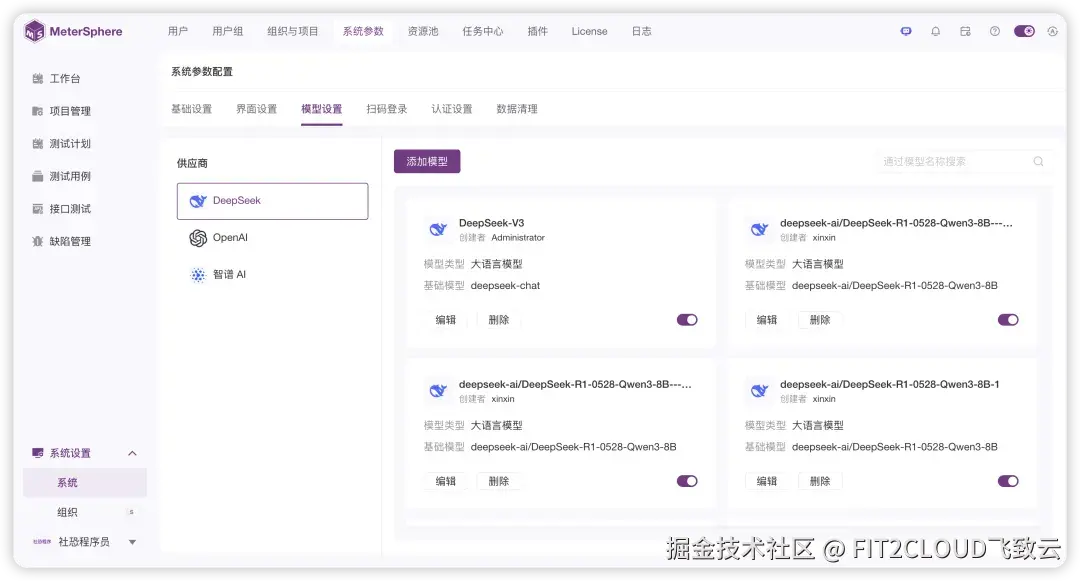Click 编辑 on the DeepSeek-R1-0528-Qwen3-8B-1 card
This screenshot has width=1080, height=581.
click(767, 480)
